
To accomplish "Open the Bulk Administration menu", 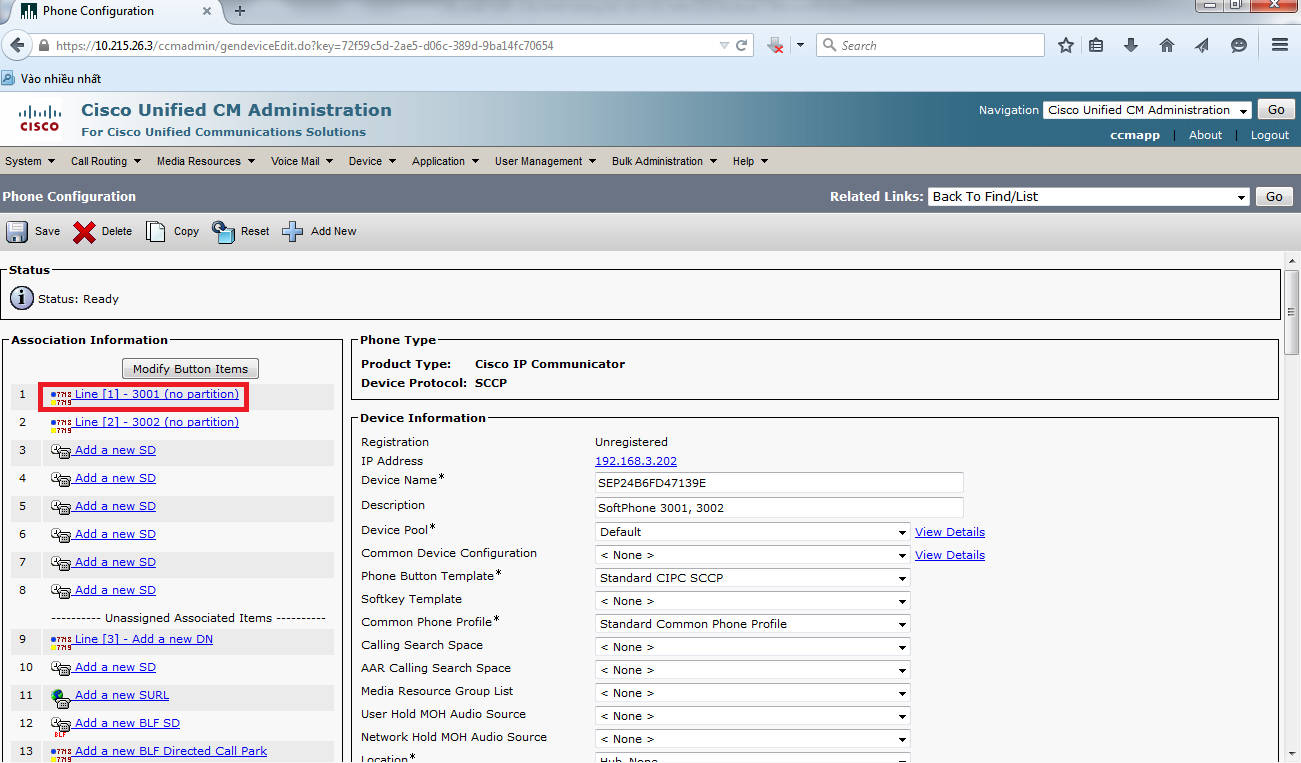I will coord(665,161).
